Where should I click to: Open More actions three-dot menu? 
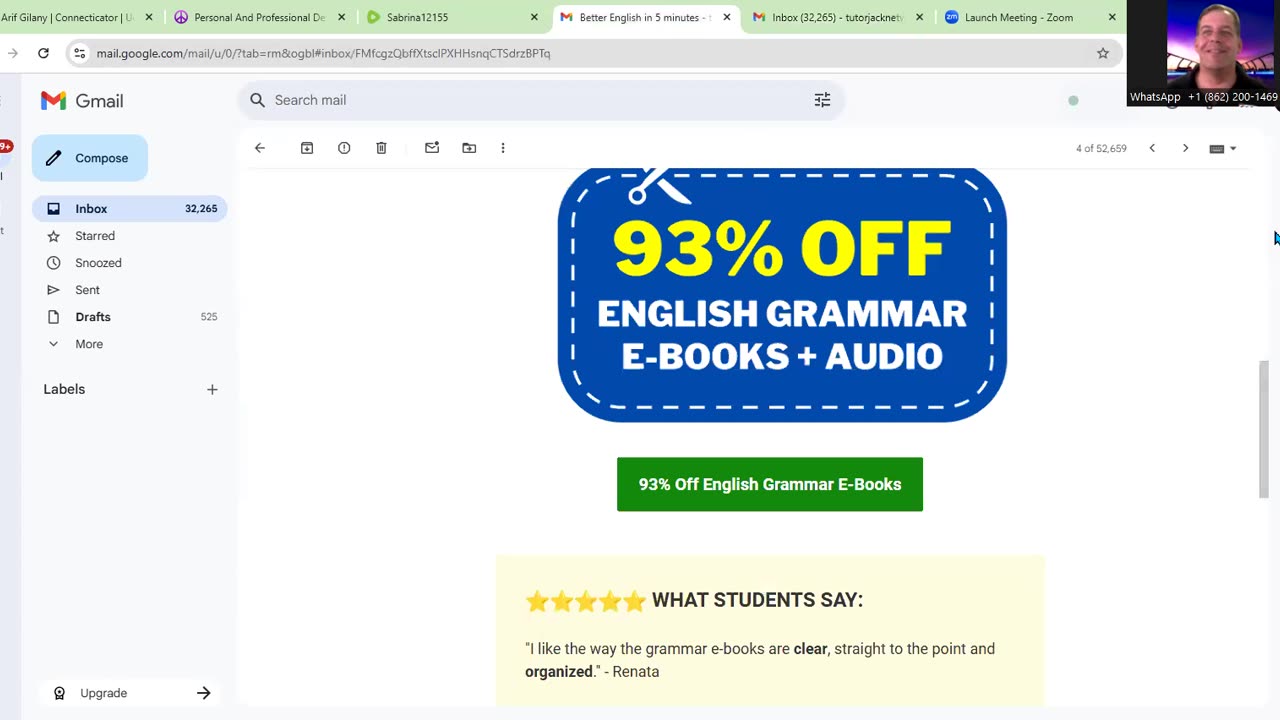pos(503,148)
